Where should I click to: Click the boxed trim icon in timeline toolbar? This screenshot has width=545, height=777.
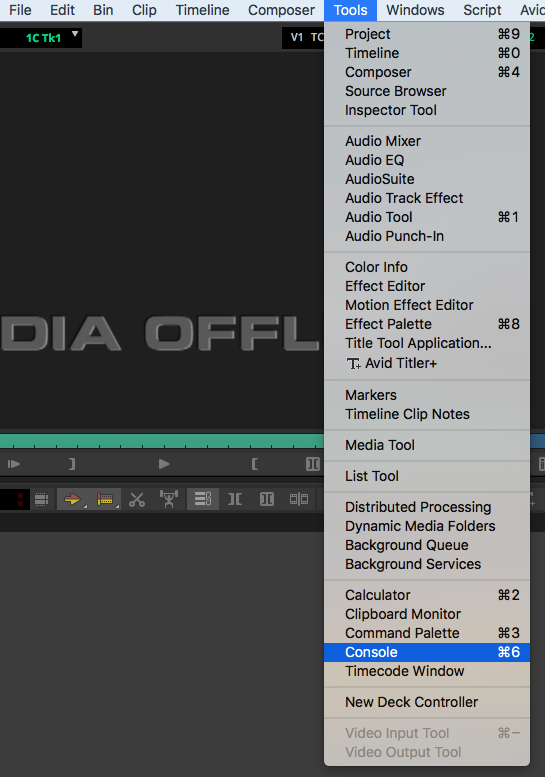(x=267, y=499)
